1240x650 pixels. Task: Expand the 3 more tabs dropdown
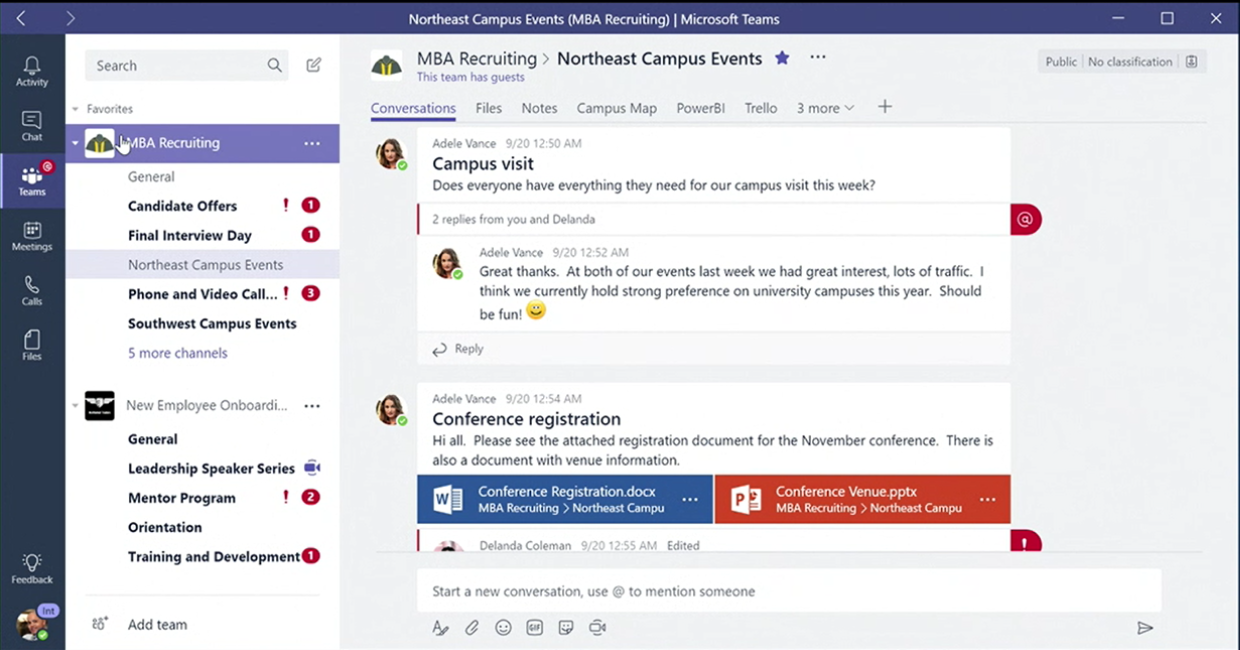coord(825,108)
